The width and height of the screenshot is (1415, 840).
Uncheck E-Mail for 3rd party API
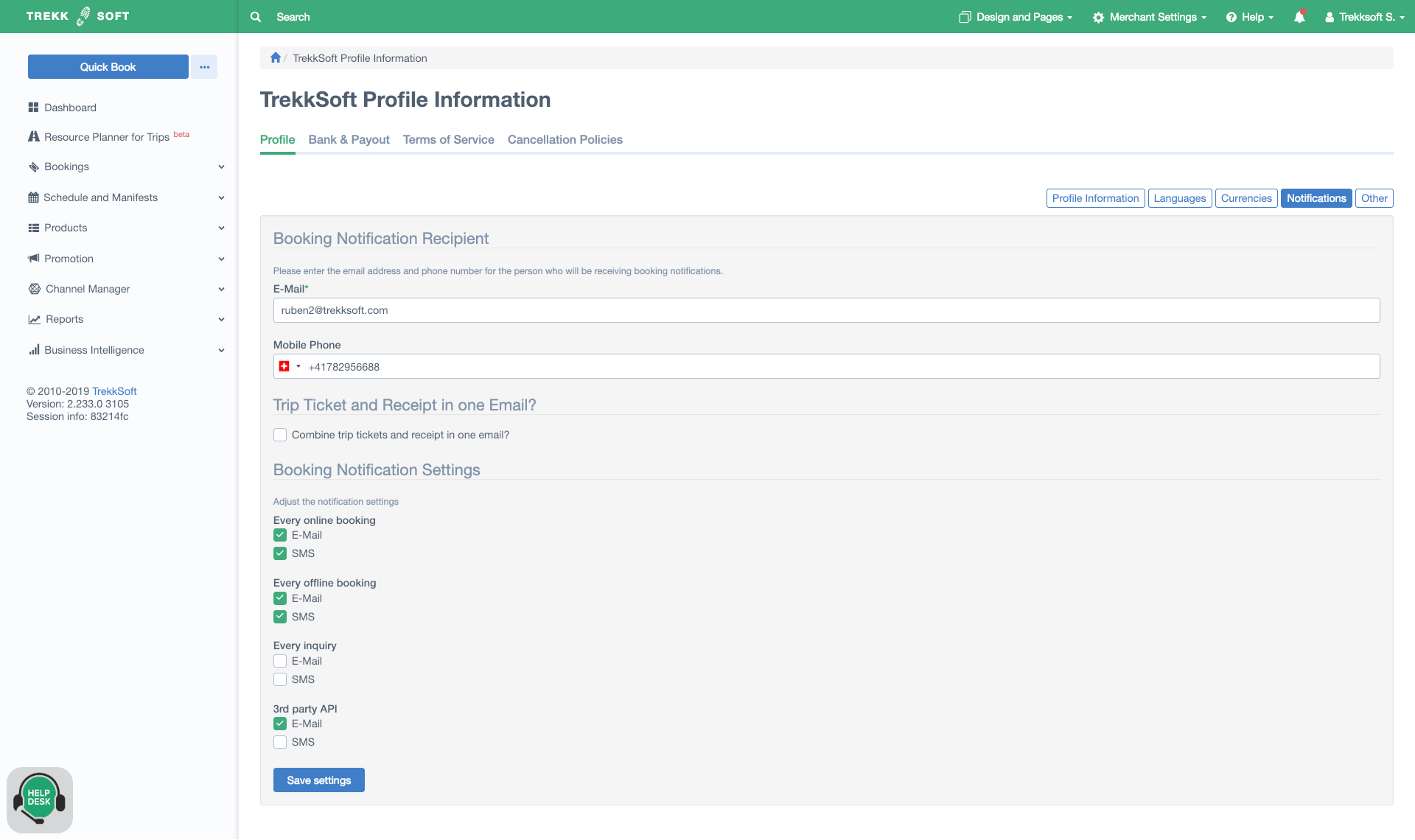tap(280, 724)
